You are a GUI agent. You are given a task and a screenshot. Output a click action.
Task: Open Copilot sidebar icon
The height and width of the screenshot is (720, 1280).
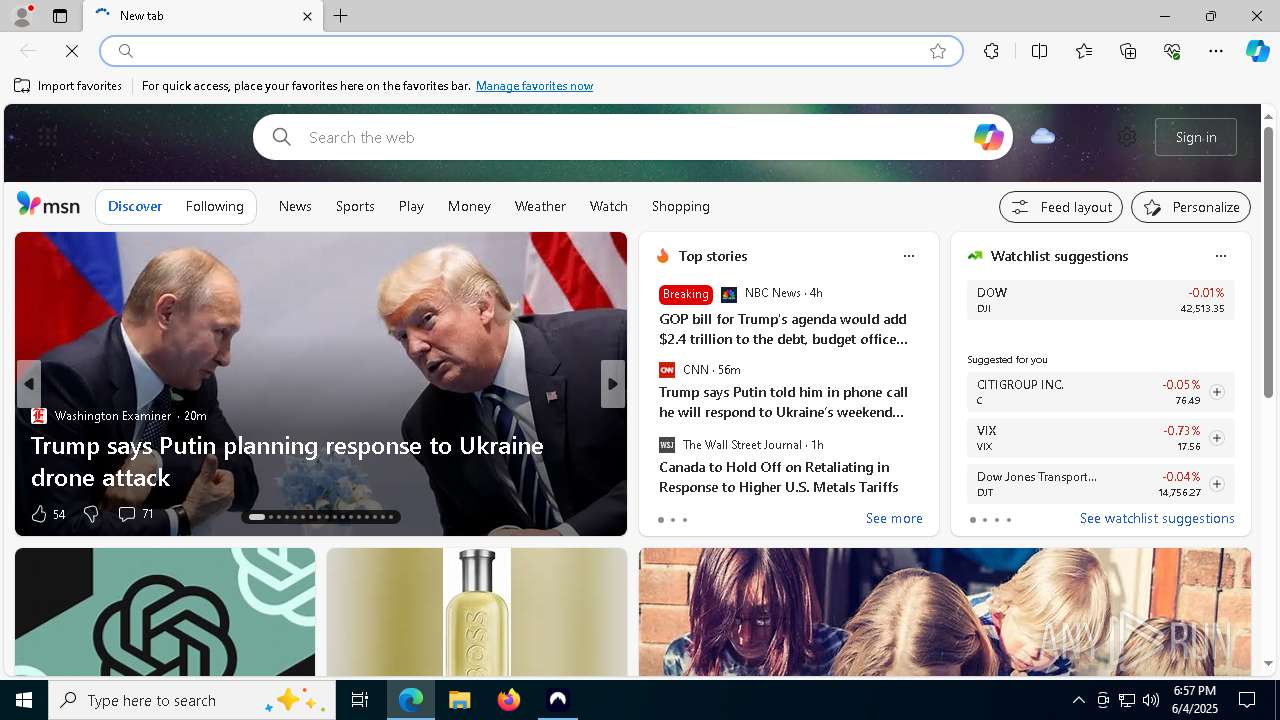[1257, 51]
